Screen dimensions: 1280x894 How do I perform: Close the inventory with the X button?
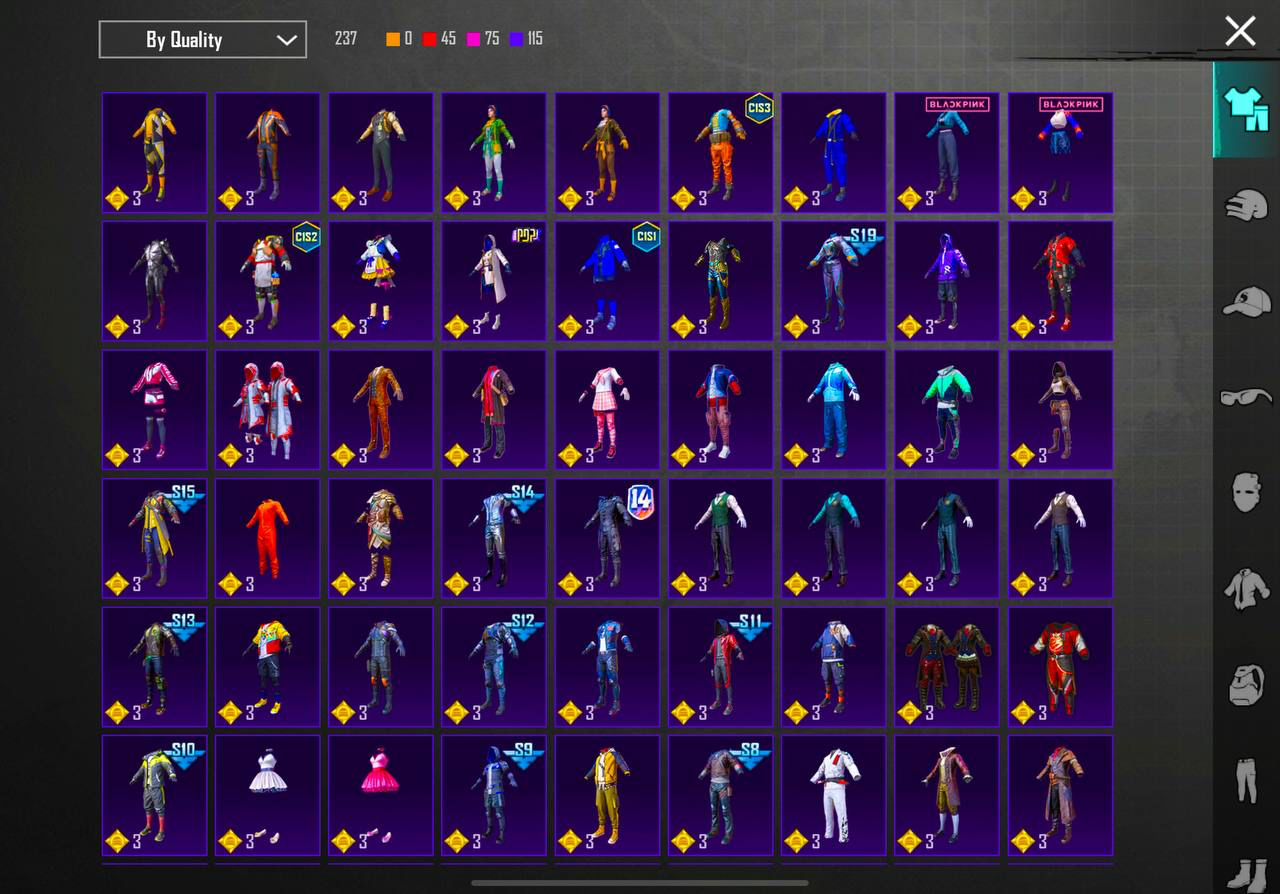[1240, 30]
